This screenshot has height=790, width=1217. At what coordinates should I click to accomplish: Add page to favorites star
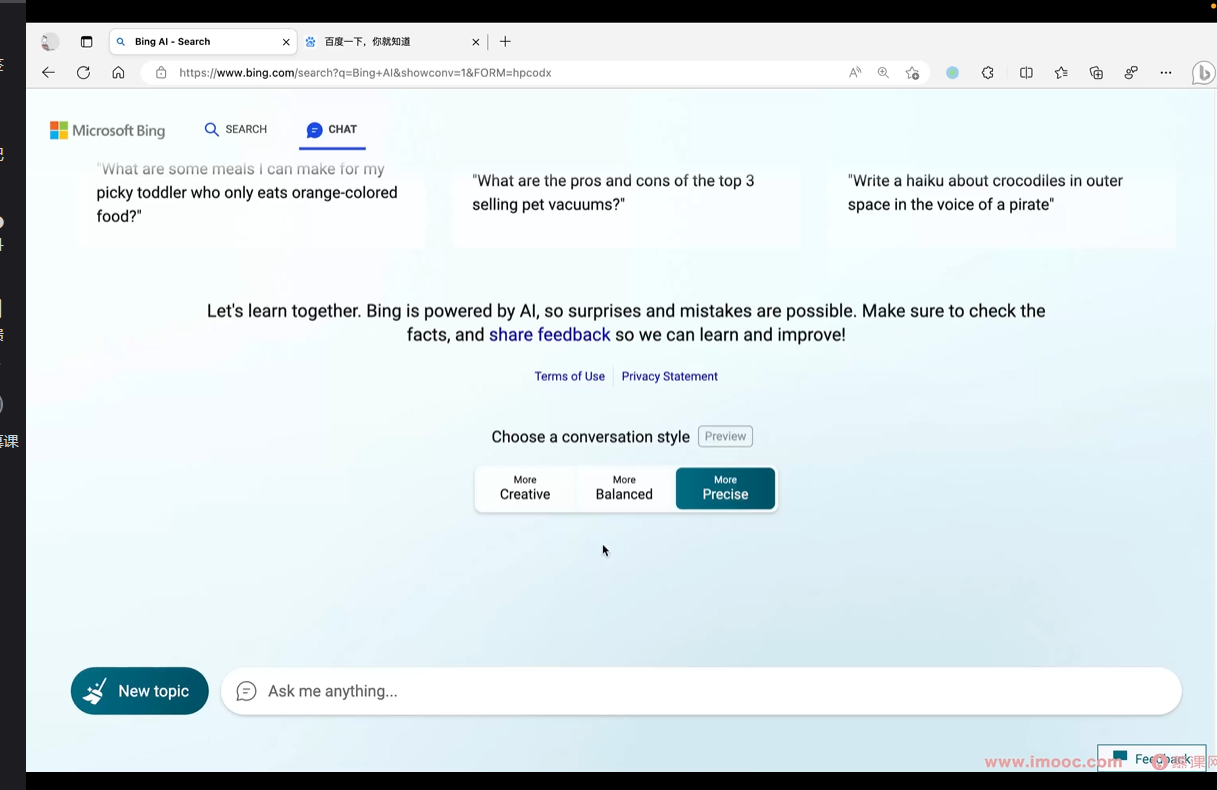tap(912, 72)
